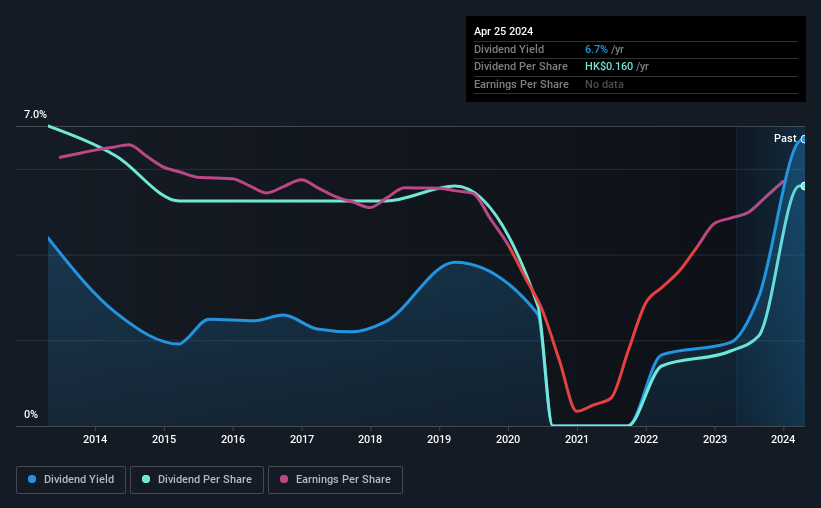Click the blue Dividend Yield legend dot

(32, 479)
